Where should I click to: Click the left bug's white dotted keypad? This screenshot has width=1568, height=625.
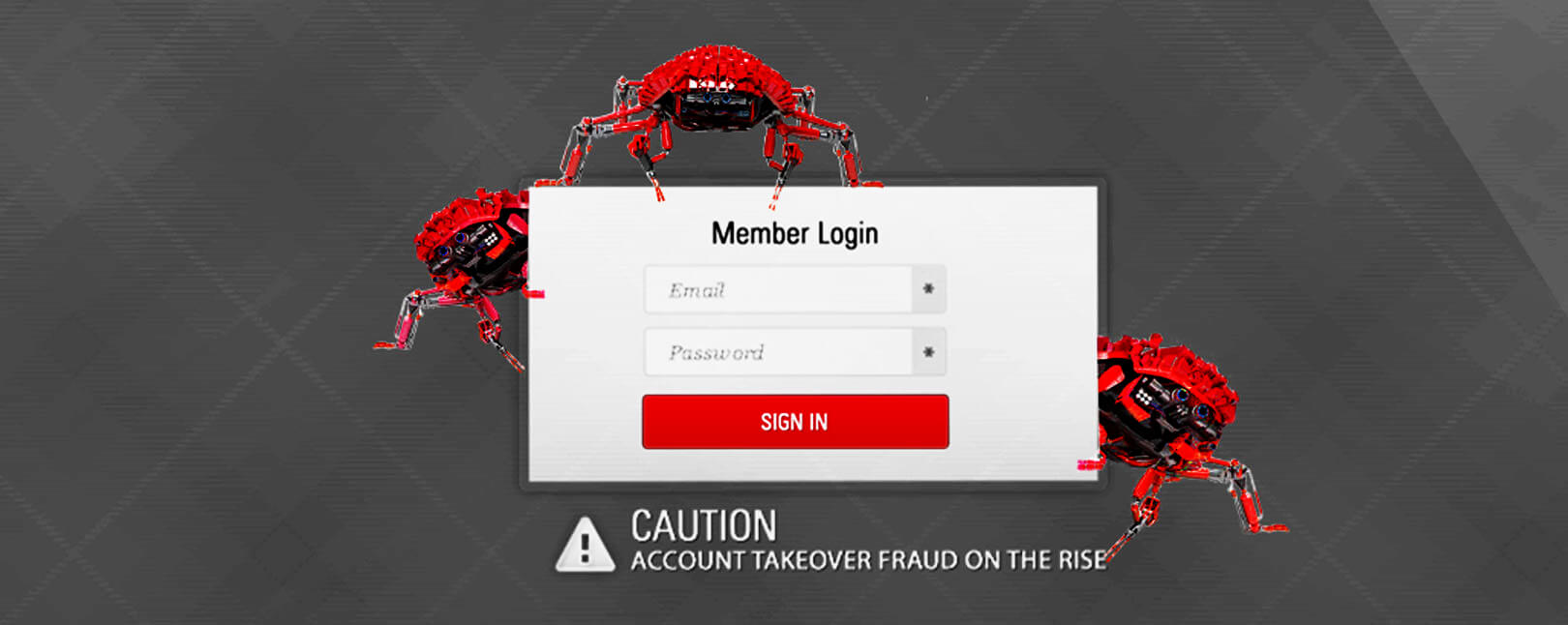pos(492,238)
